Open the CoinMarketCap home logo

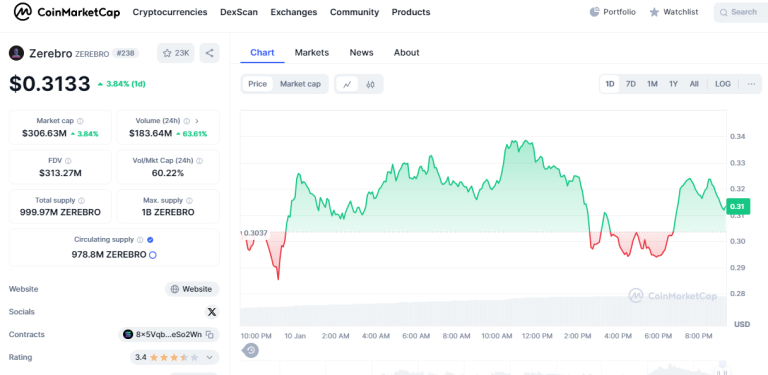(67, 12)
